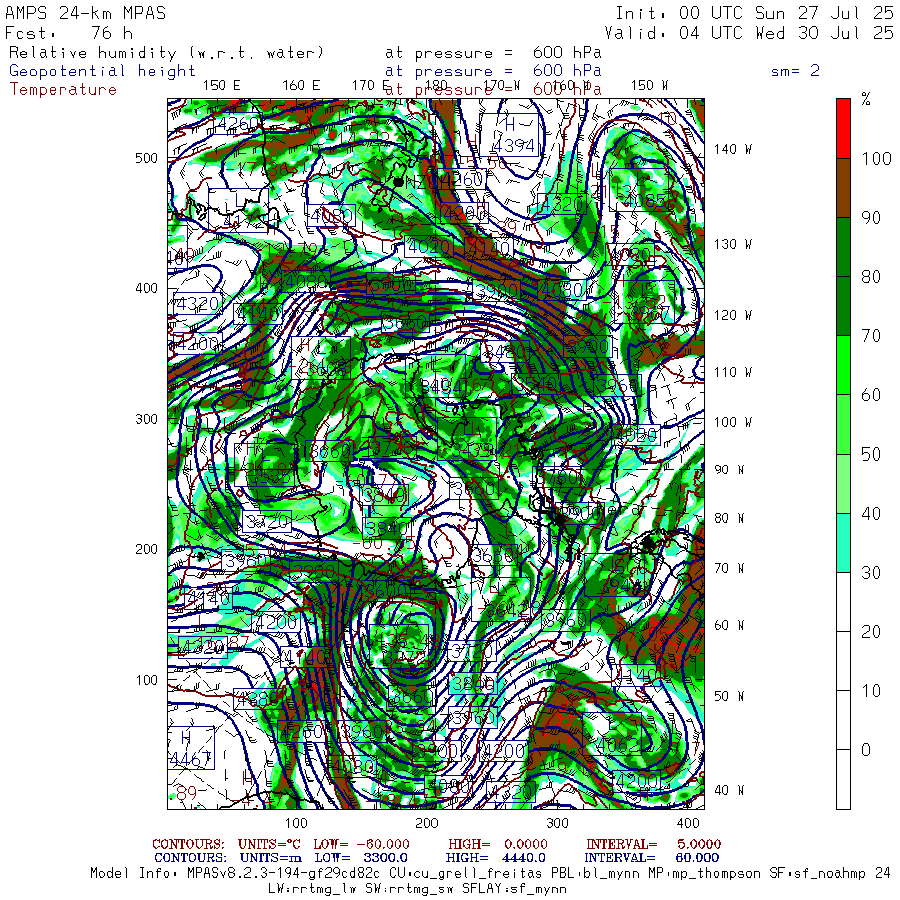Select the '300' tick label on left axis
The width and height of the screenshot is (900, 900).
click(x=146, y=419)
